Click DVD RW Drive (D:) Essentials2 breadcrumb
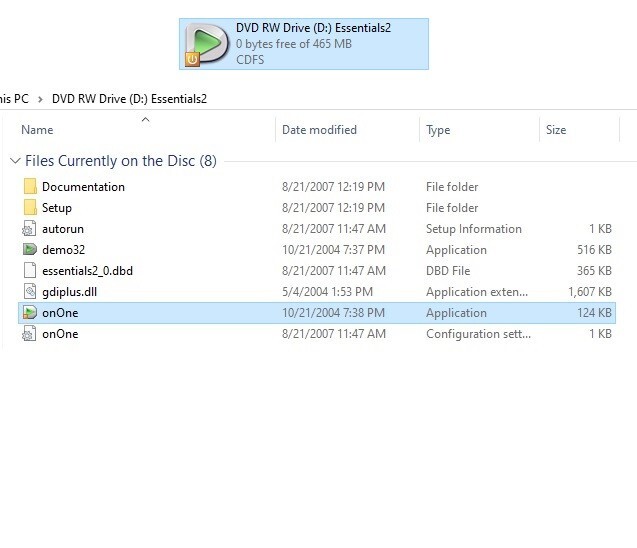Viewport: 637px width, 548px height. click(x=129, y=99)
